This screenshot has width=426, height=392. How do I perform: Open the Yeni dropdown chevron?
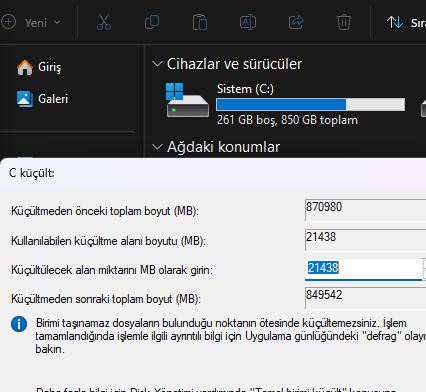[57, 23]
